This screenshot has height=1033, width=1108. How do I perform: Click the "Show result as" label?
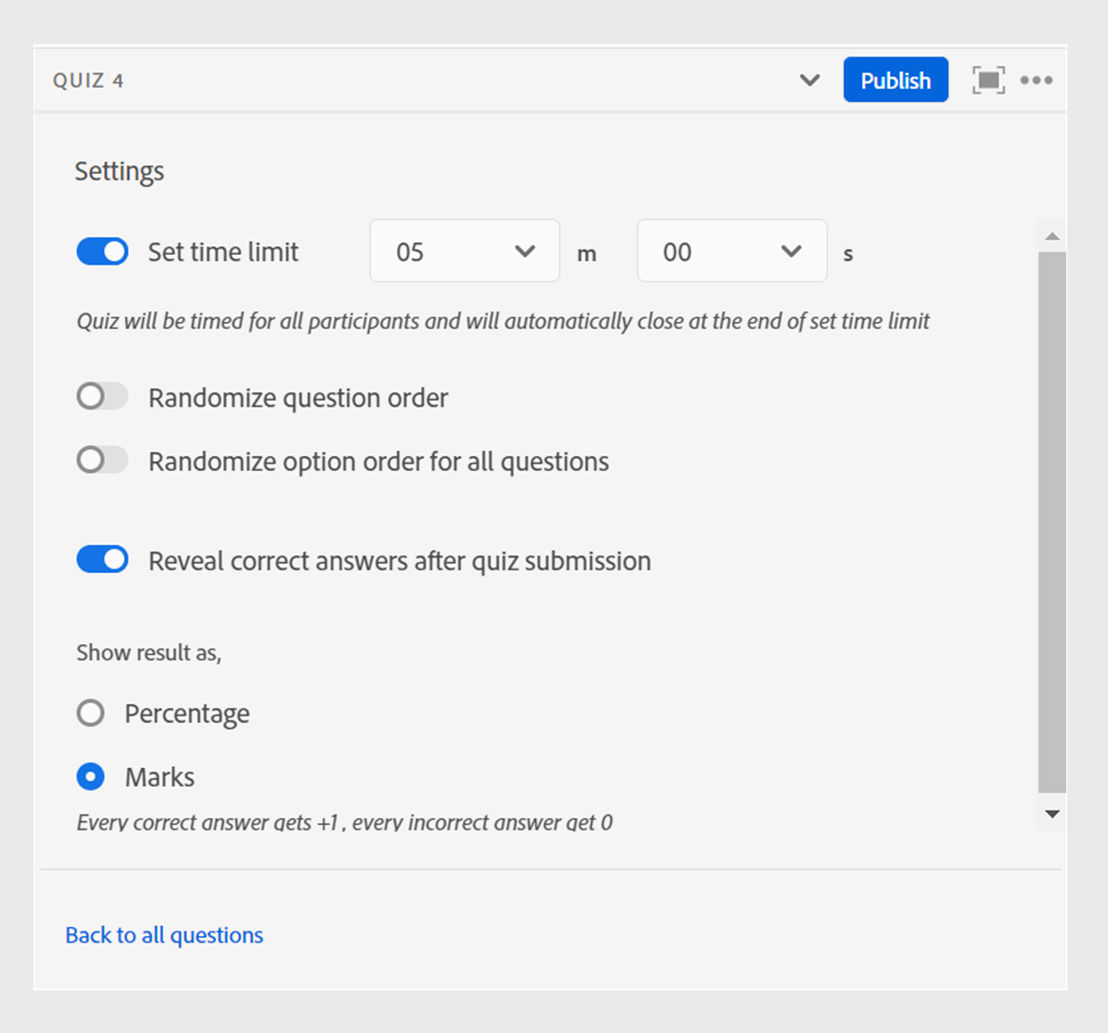coord(149,653)
